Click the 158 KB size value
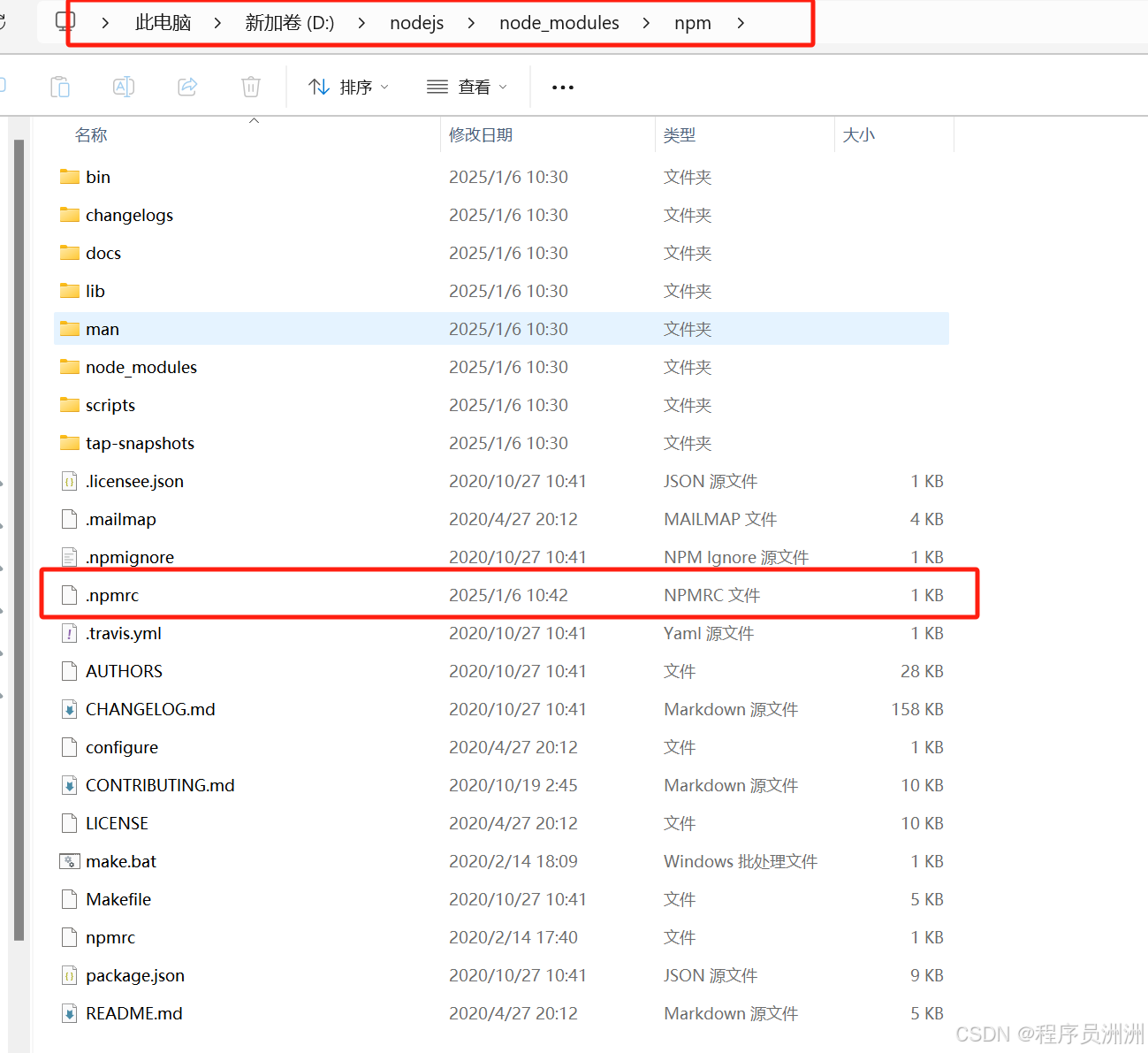Screen dimensions: 1148x1053 pyautogui.click(x=917, y=709)
